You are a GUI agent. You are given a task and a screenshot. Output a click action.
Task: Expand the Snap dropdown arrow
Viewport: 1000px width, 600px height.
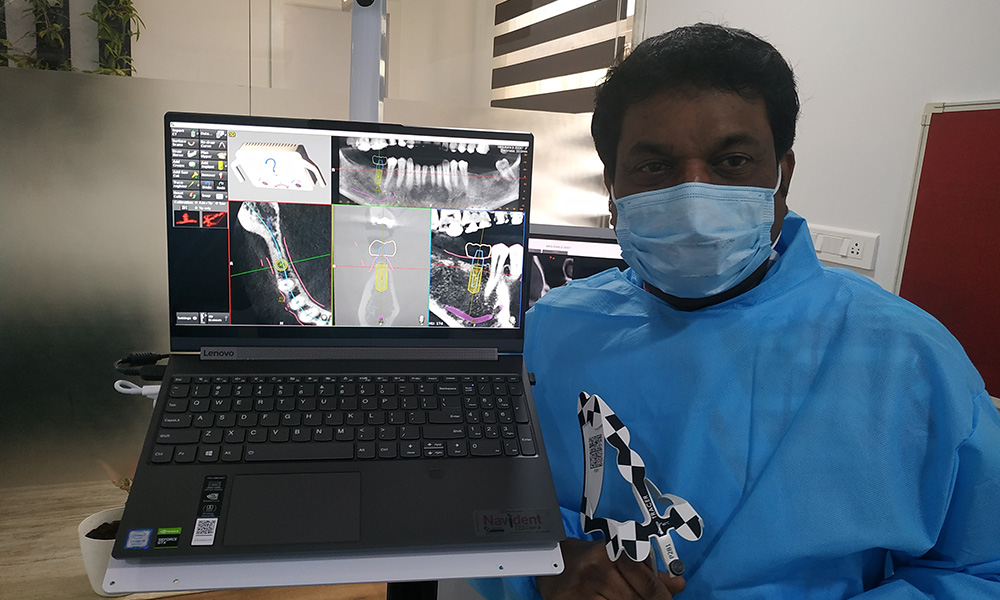coord(226,196)
